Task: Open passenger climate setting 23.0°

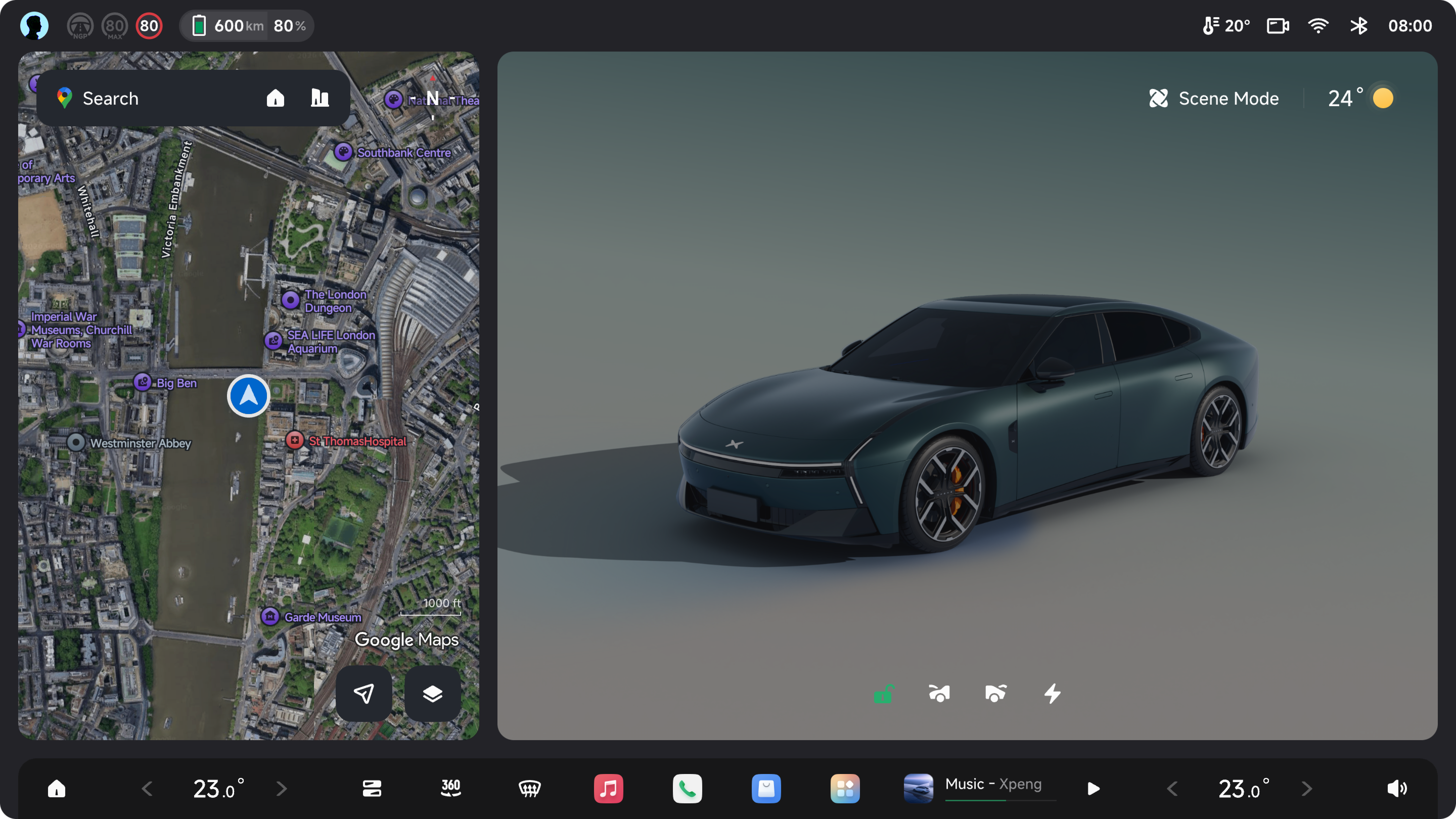Action: tap(1243, 788)
